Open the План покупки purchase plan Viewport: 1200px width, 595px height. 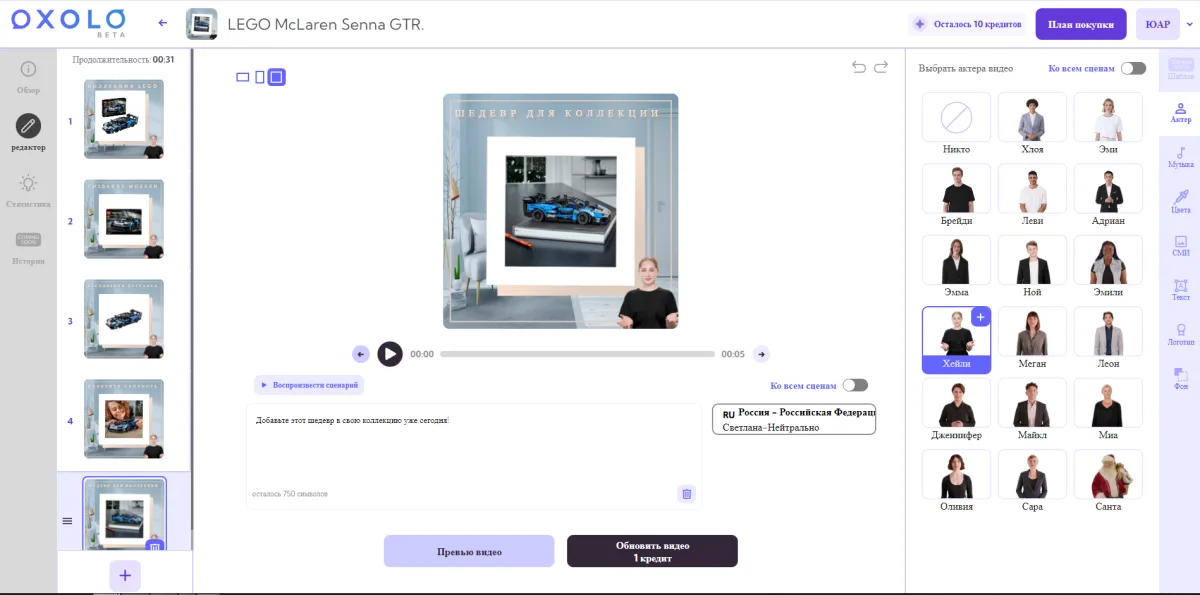point(1081,24)
